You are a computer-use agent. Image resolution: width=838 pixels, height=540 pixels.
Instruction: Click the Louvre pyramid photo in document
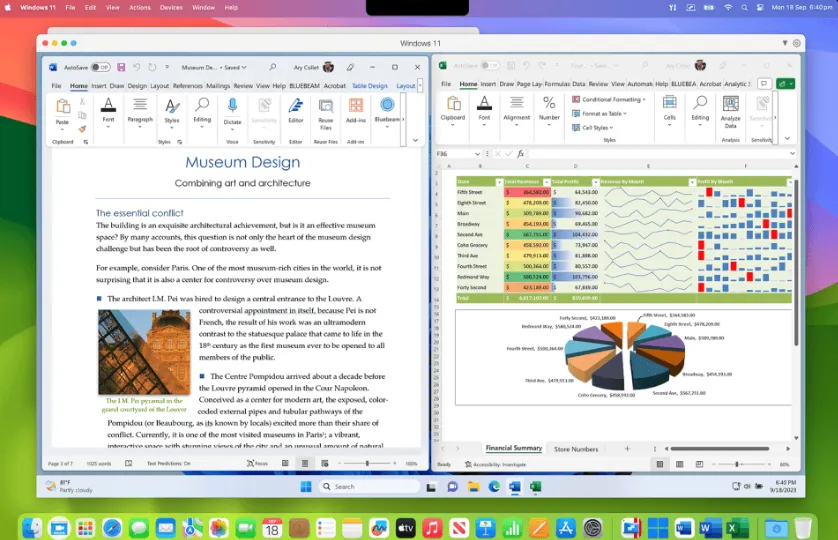coord(144,352)
